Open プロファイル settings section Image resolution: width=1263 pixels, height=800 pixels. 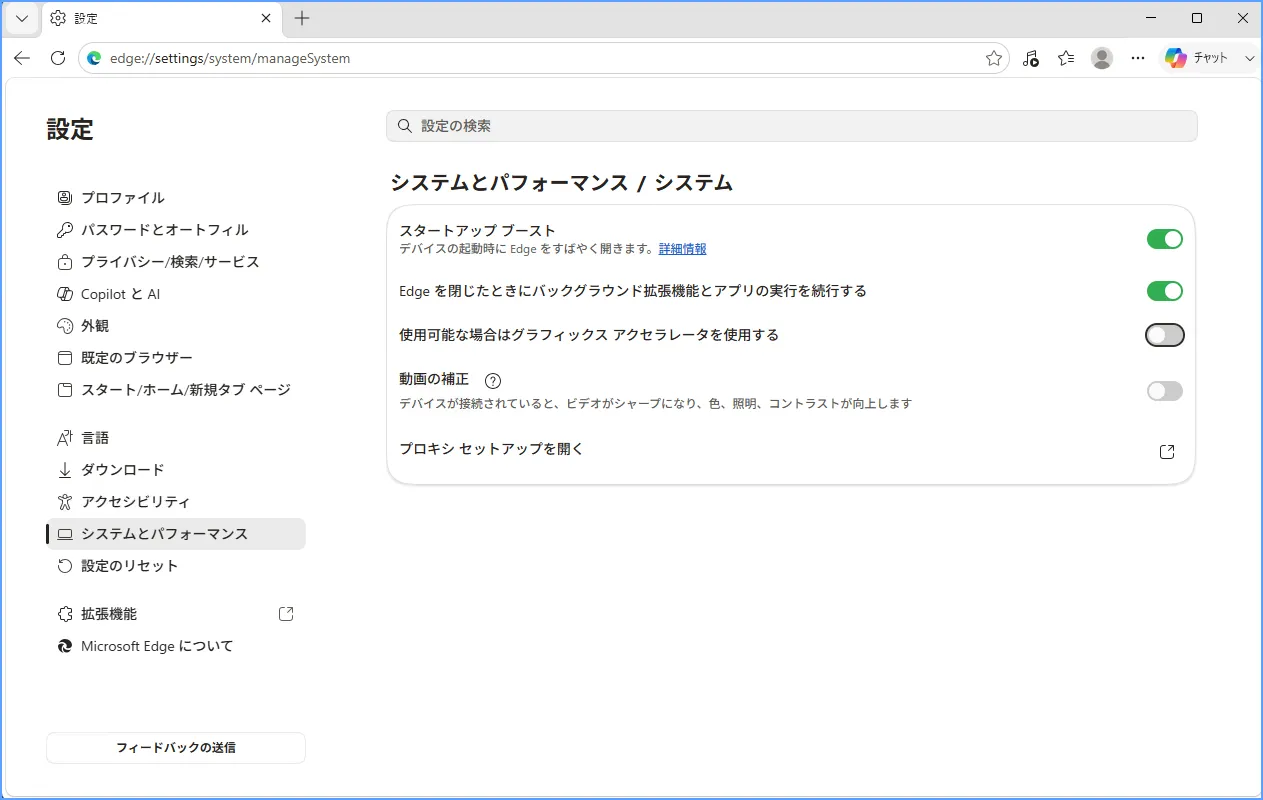click(x=176, y=198)
